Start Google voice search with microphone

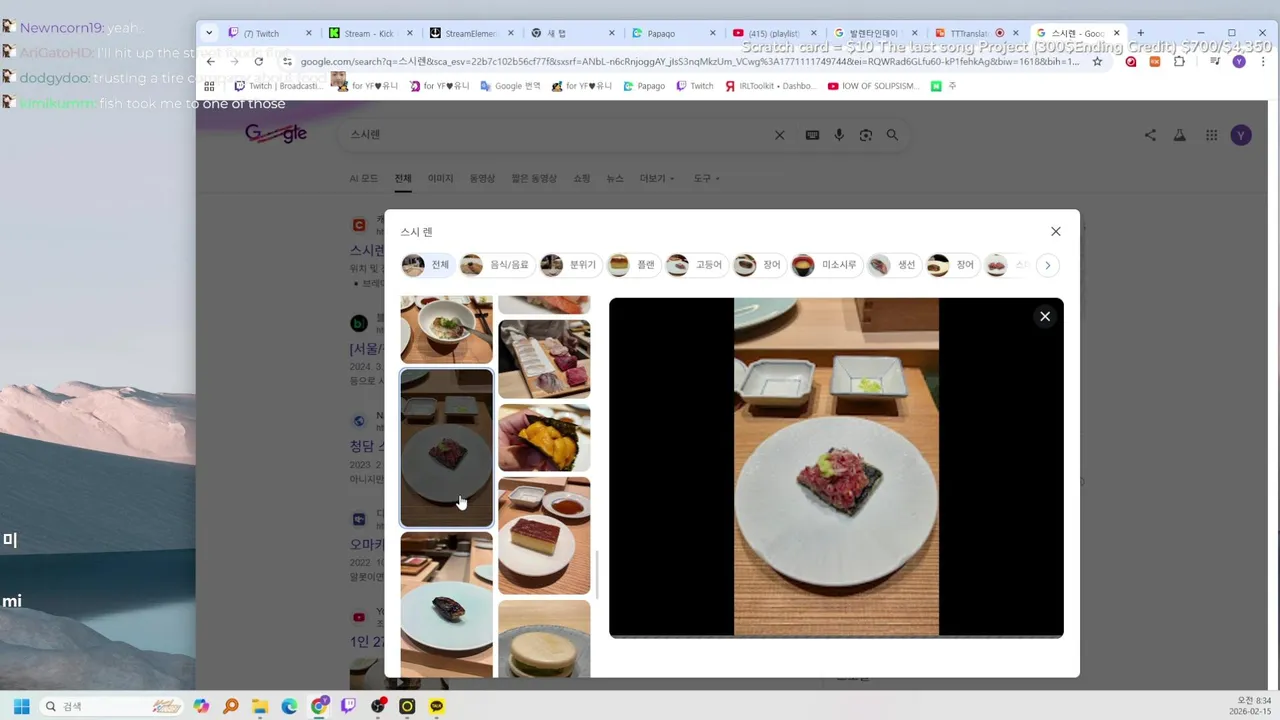point(839,135)
